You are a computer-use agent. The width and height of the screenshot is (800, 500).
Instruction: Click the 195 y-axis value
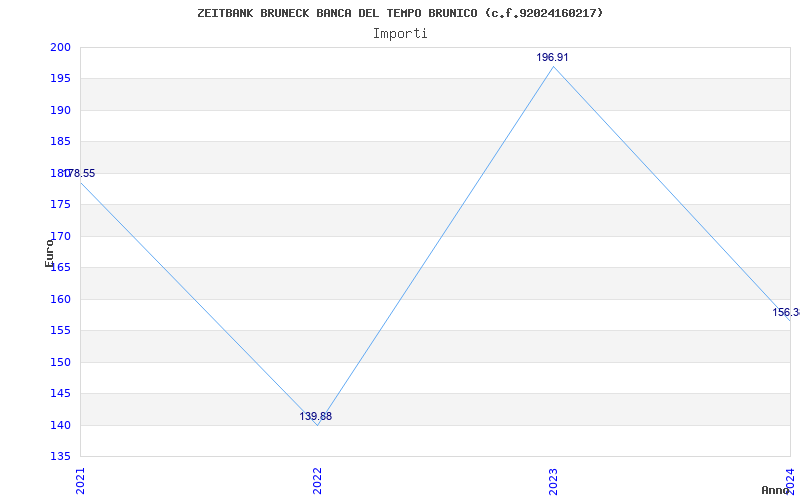pos(60,79)
